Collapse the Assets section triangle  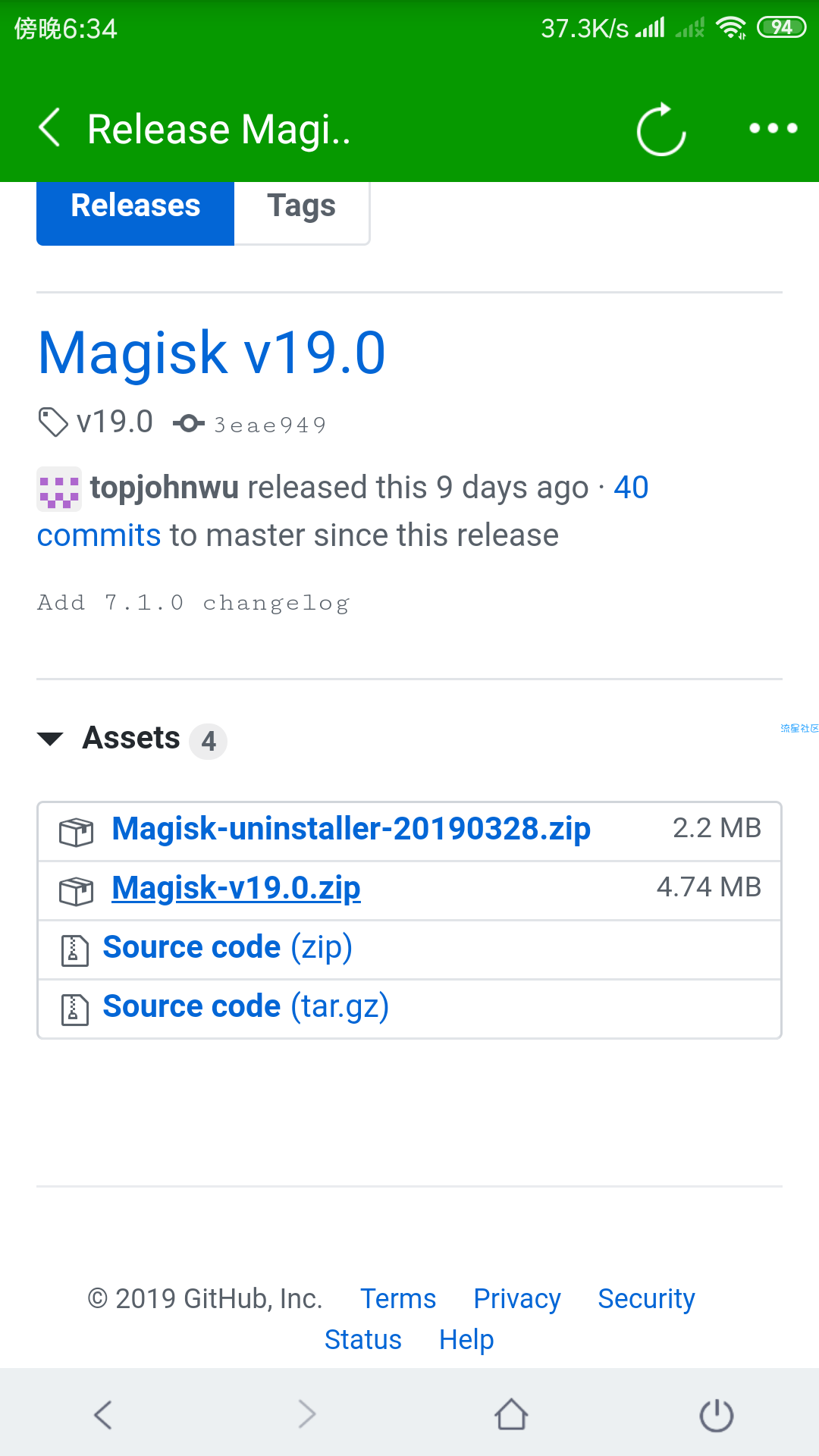coord(50,739)
